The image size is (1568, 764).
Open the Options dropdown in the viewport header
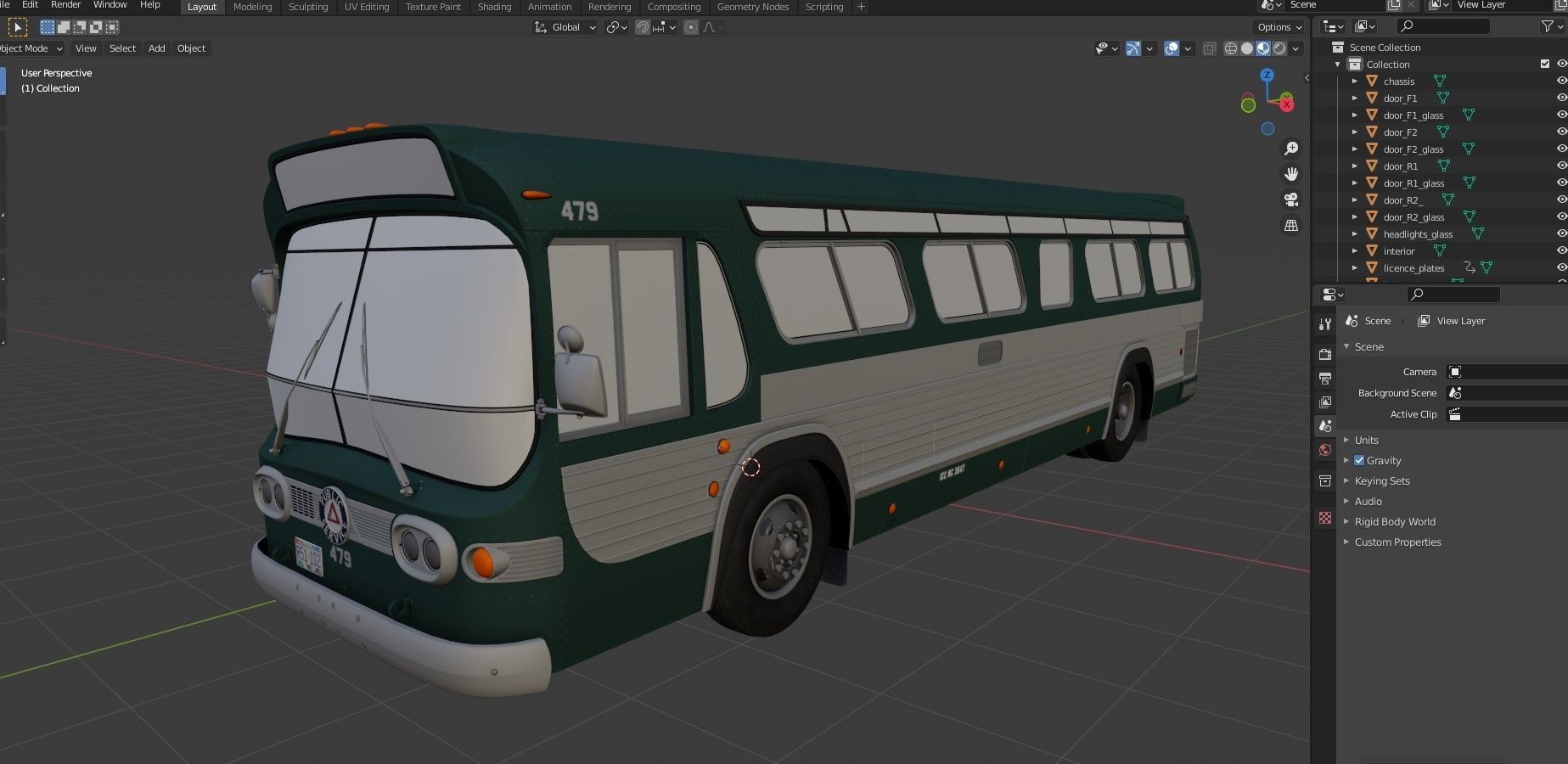pyautogui.click(x=1279, y=27)
